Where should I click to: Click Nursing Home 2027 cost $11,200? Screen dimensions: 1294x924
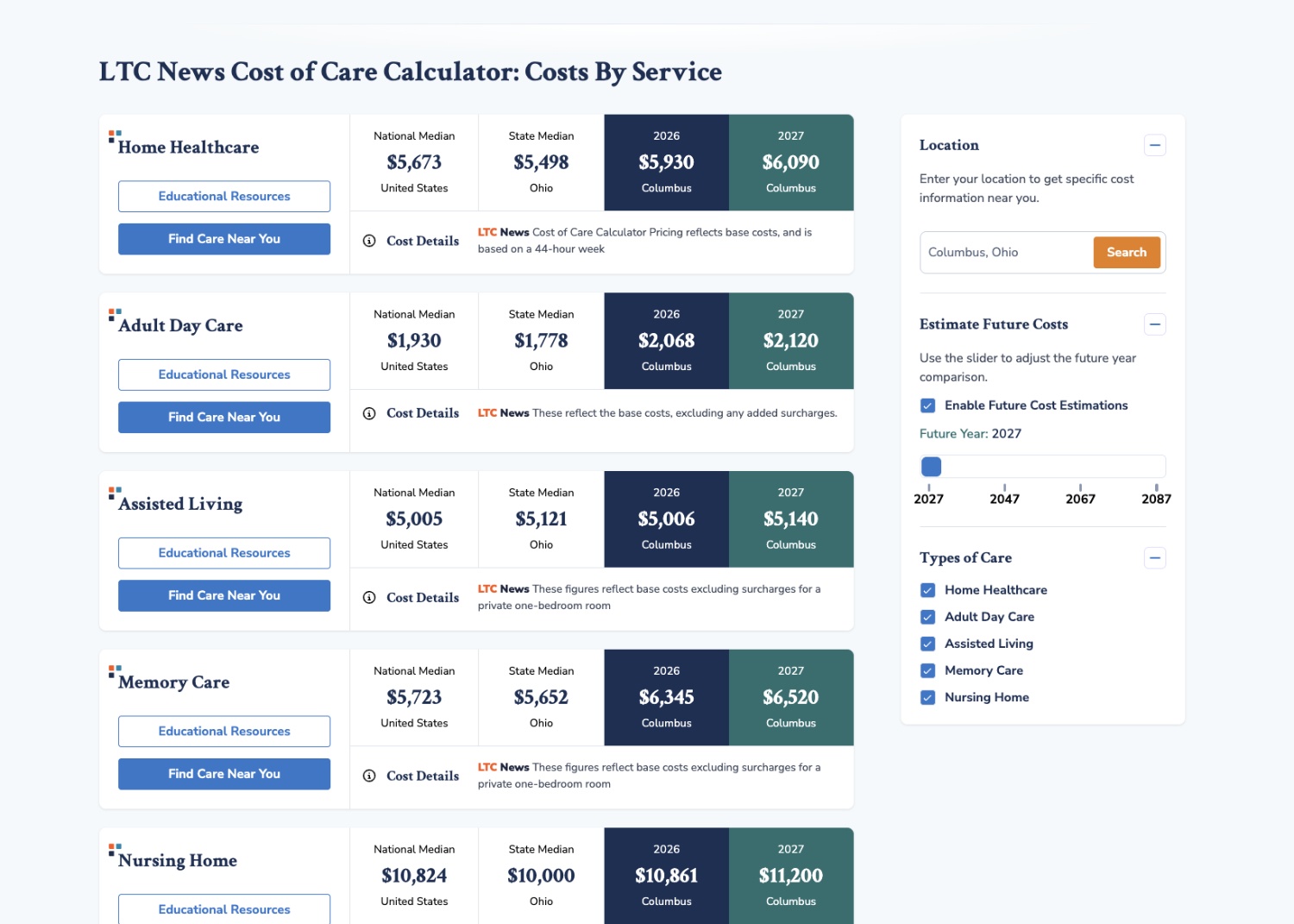coord(791,876)
